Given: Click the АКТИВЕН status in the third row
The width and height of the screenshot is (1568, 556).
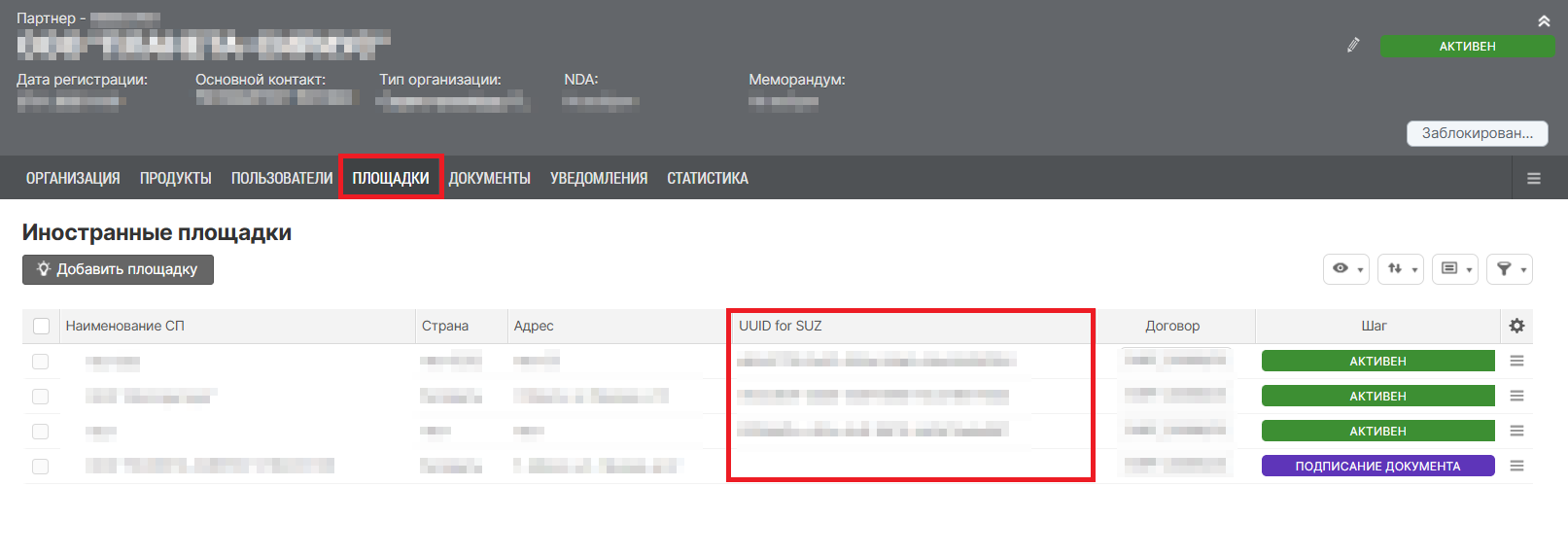Looking at the screenshot, I should (1377, 431).
